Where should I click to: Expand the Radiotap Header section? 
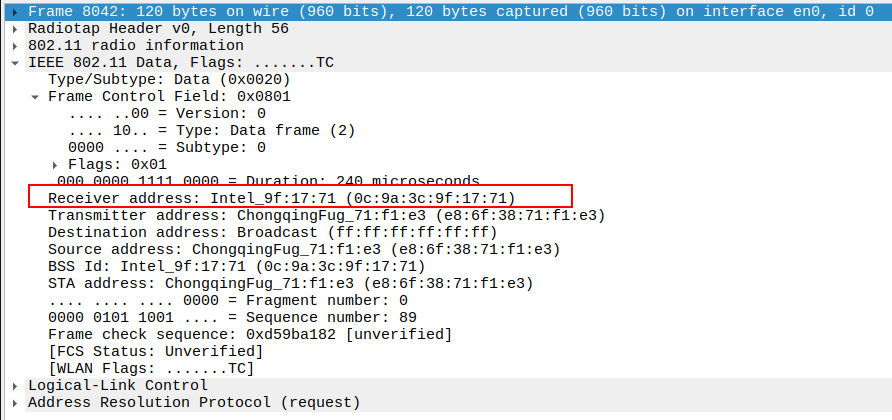pyautogui.click(x=15, y=28)
